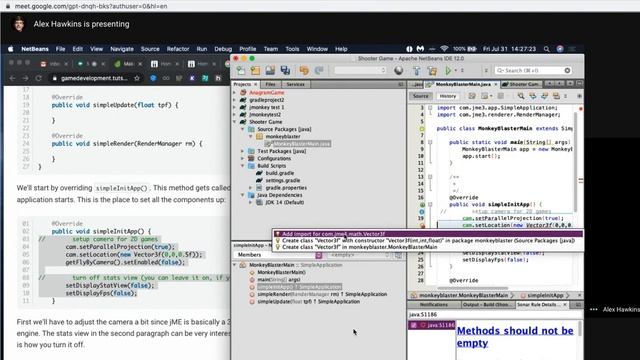
Task: Select gradle.properties in the project tree
Action: coord(286,188)
